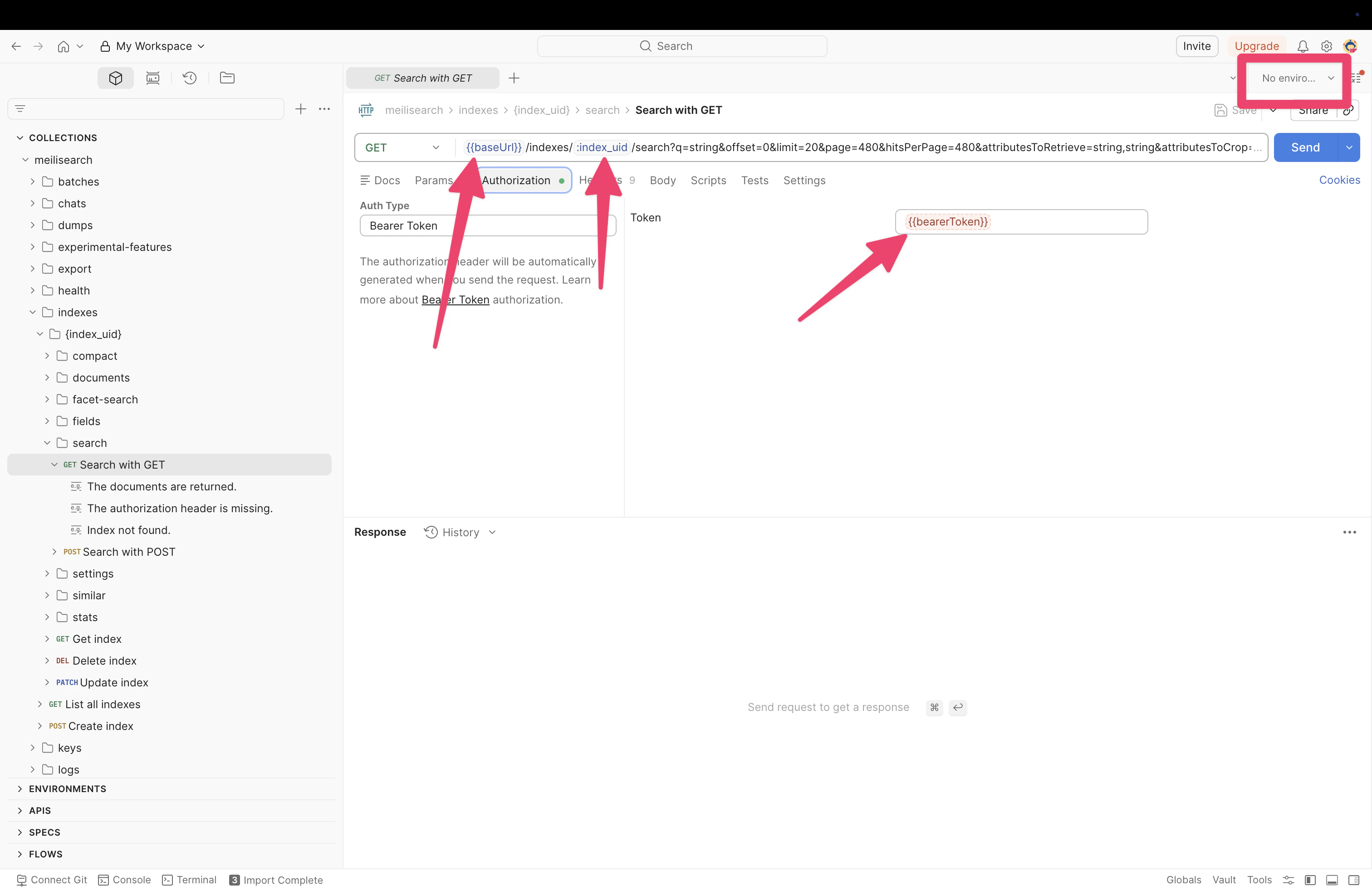The width and height of the screenshot is (1372, 891).
Task: Open the GET method dropdown
Action: point(436,147)
